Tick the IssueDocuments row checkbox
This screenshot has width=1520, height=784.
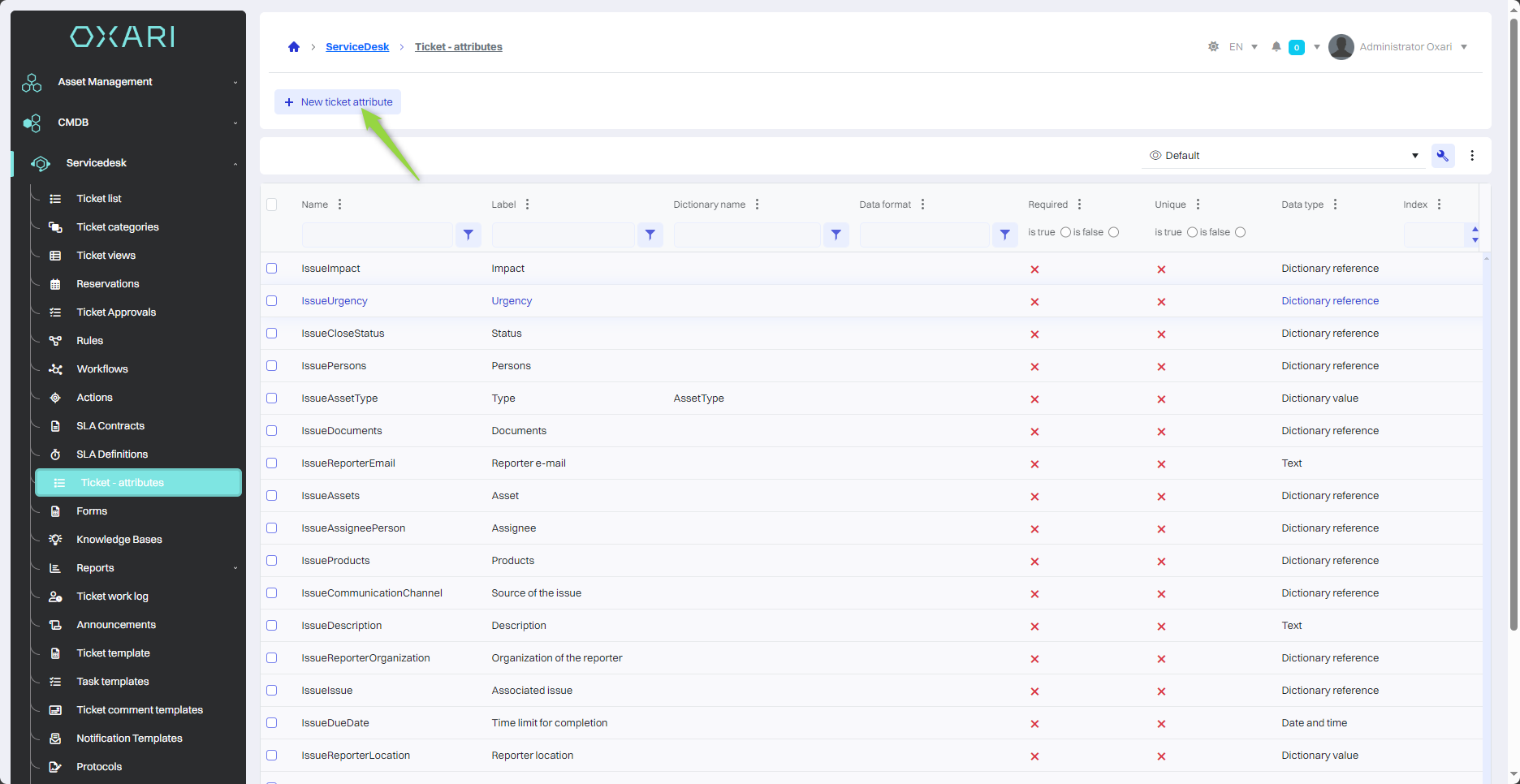tap(272, 431)
